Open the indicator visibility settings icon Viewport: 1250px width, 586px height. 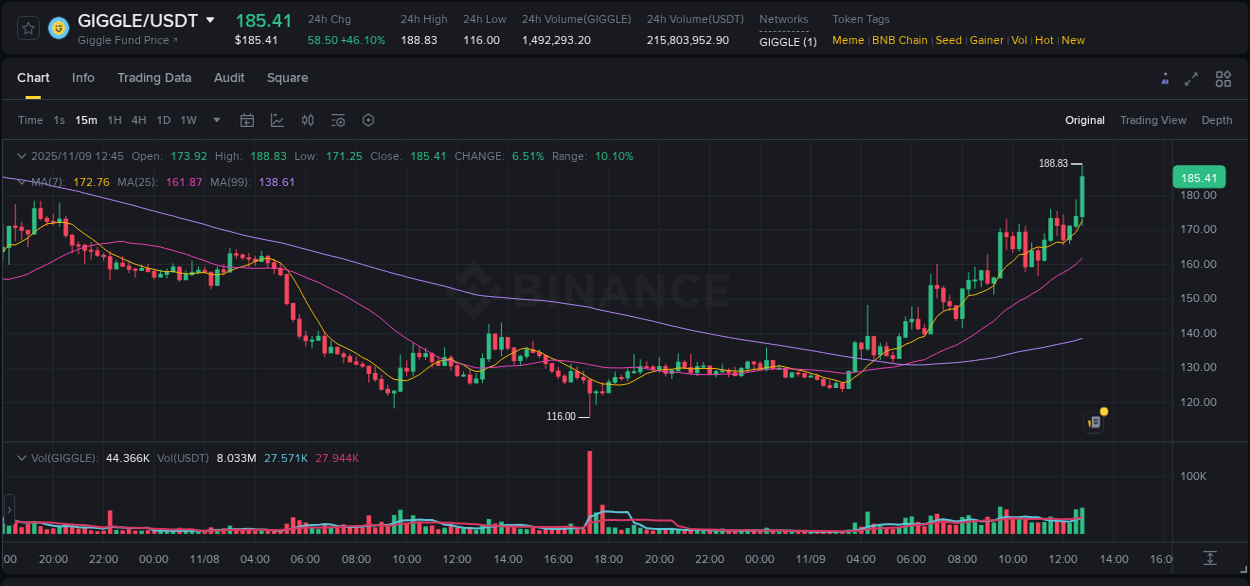coord(337,119)
